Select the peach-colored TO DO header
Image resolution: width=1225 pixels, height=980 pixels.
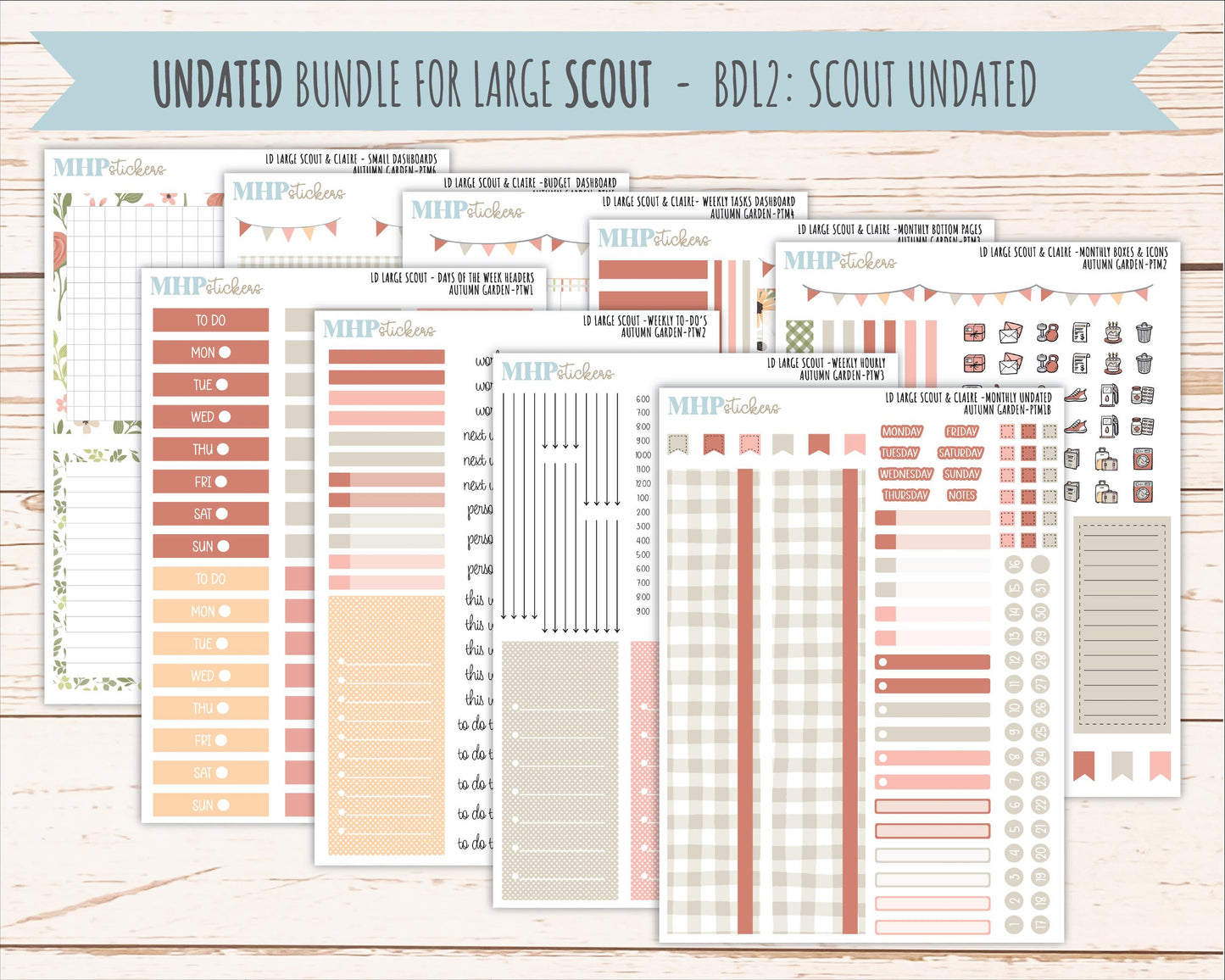tap(211, 578)
